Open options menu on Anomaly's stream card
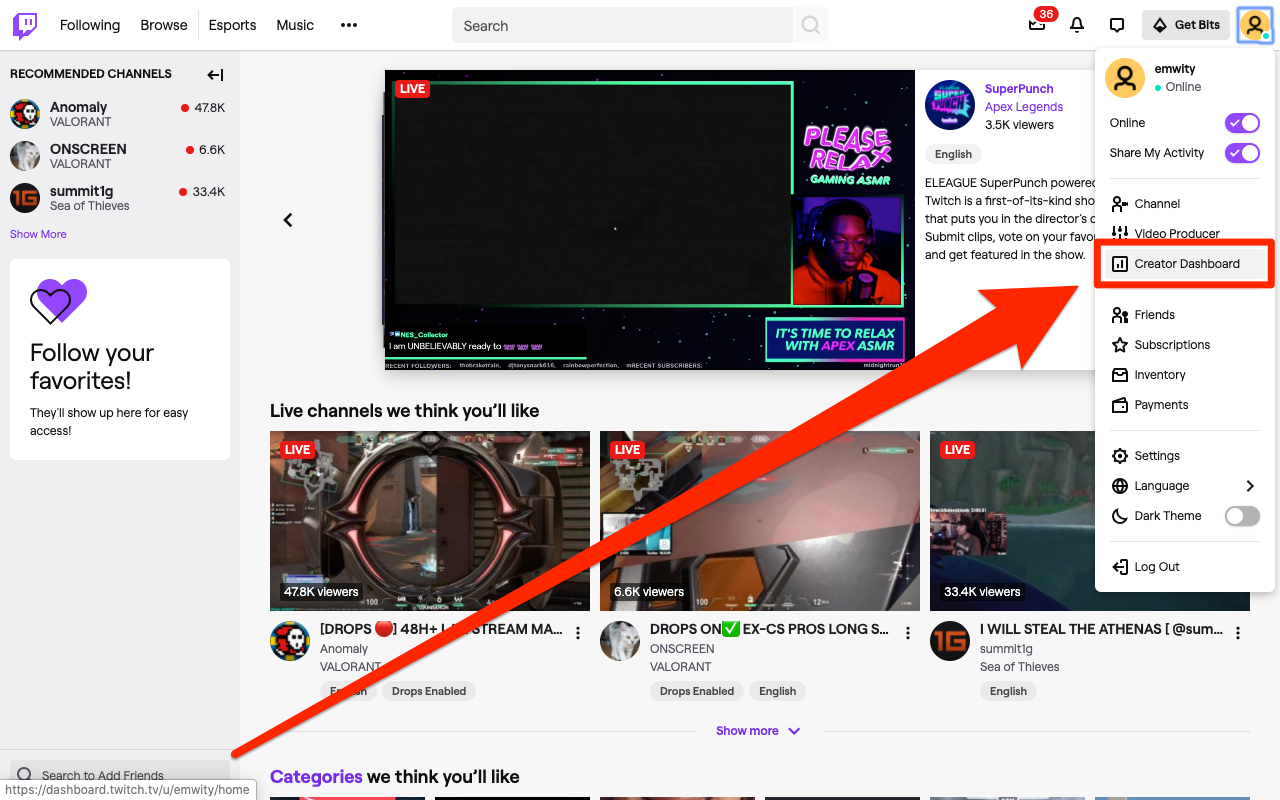Screen dimensions: 1280x800 click(577, 632)
